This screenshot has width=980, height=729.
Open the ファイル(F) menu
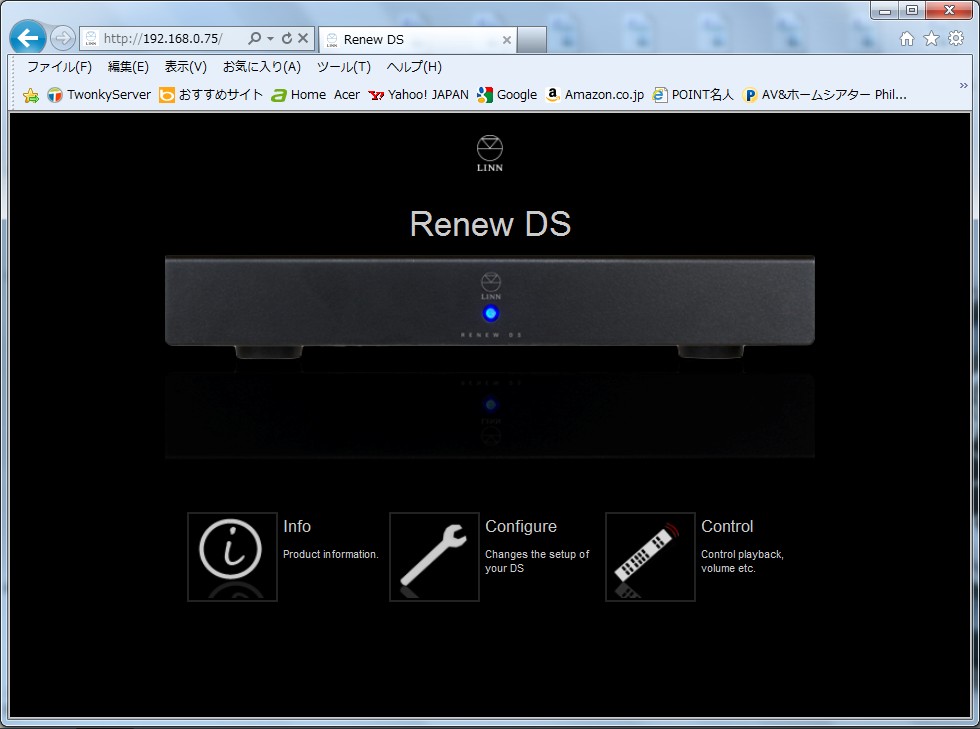point(59,67)
